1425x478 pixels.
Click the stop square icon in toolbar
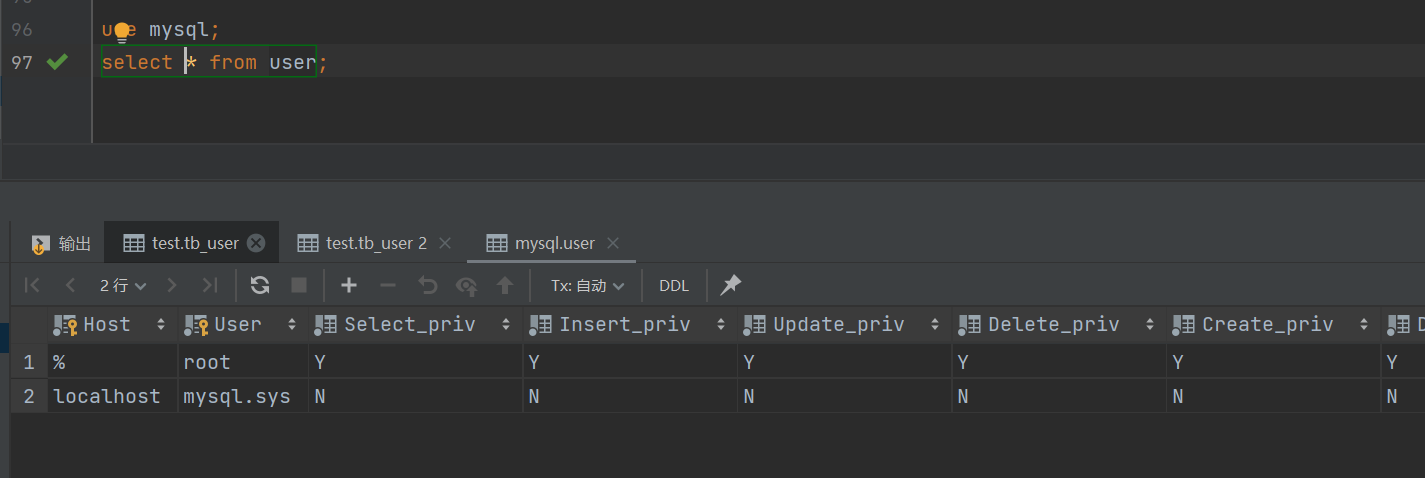pos(299,285)
